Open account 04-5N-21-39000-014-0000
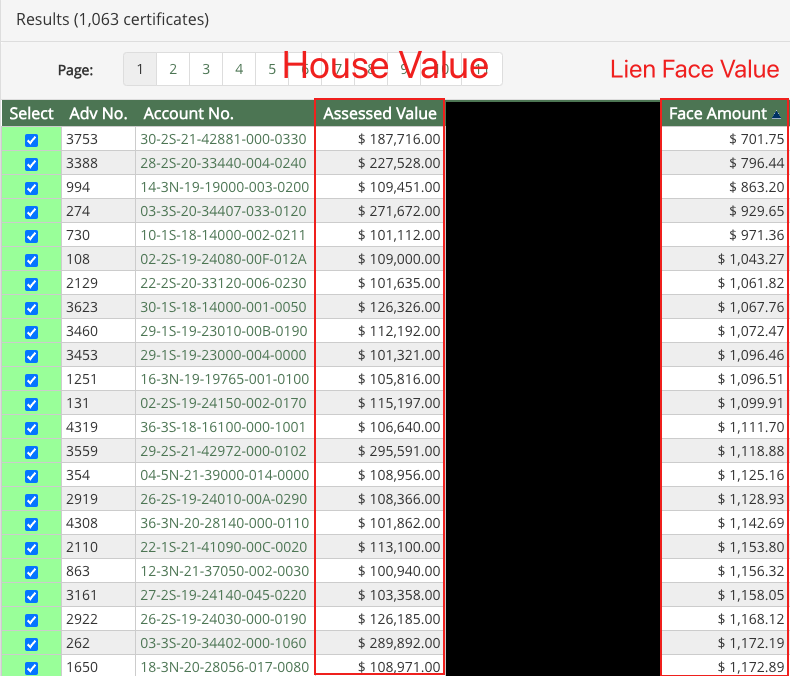This screenshot has height=676, width=790. 224,475
